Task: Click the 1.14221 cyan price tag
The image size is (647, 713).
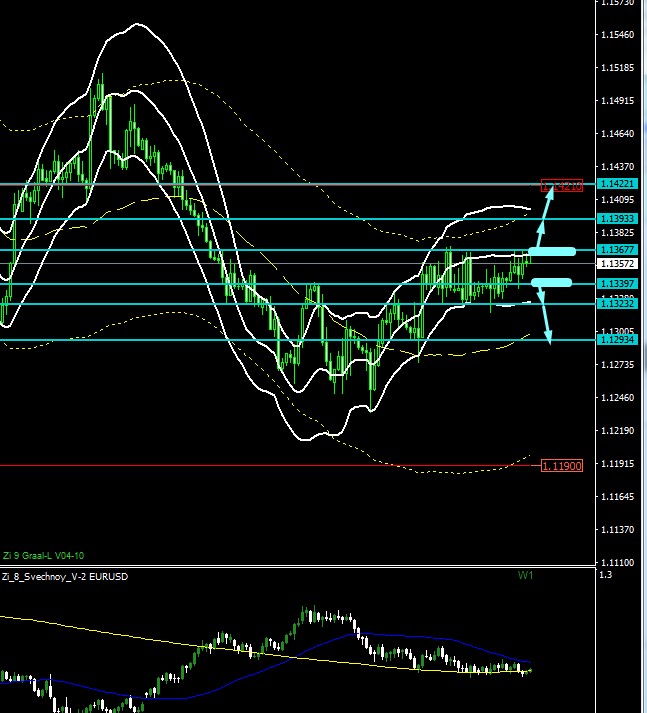Action: 617,184
